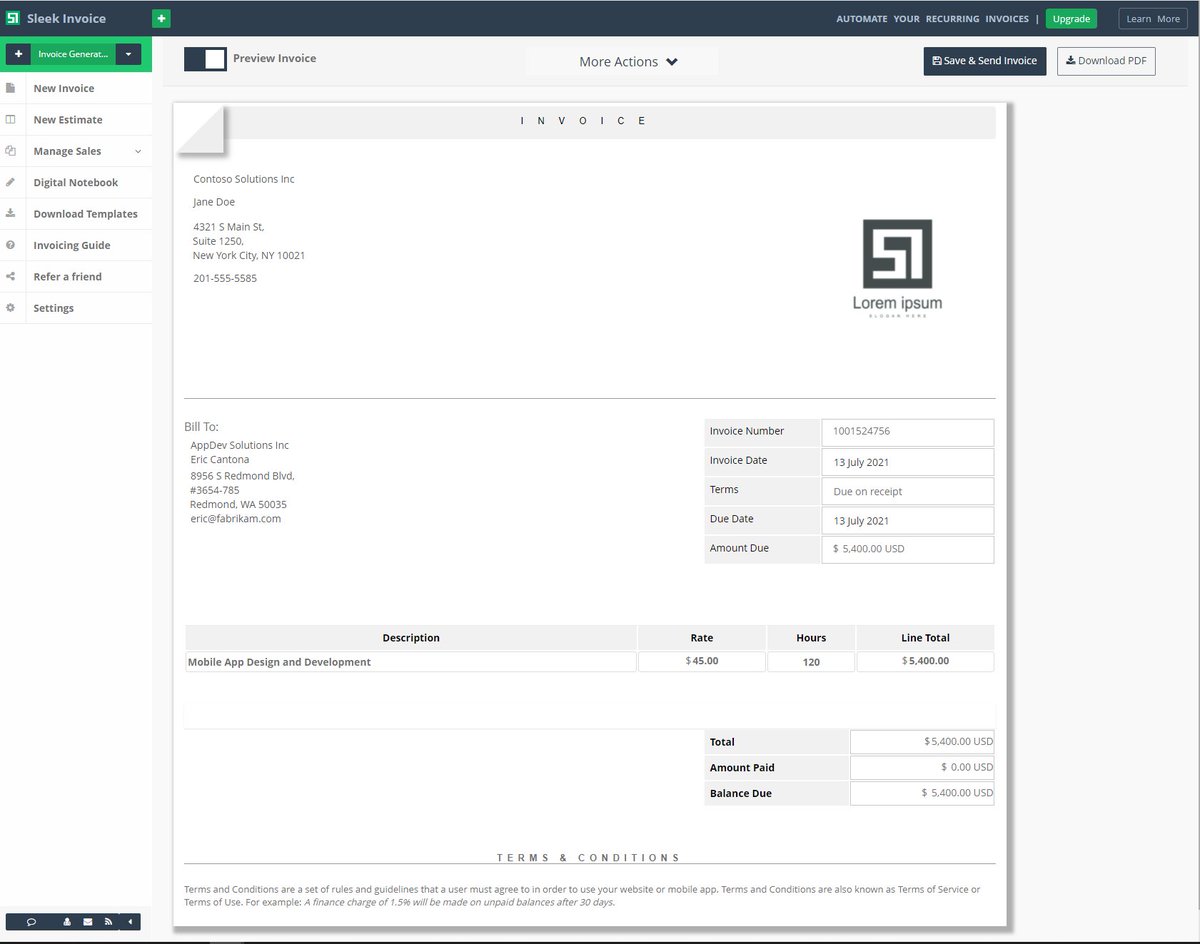The width and height of the screenshot is (1200, 944).
Task: Open the Digital Notebook pencil icon
Action: (x=12, y=182)
